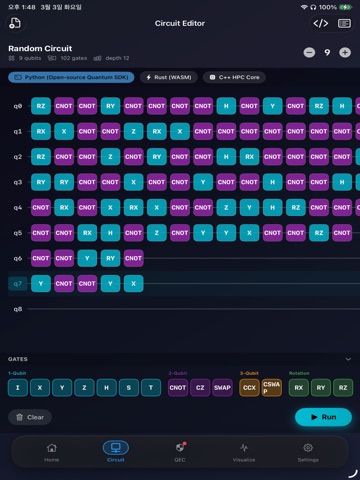Select the q8 qubit label
This screenshot has height=480, width=360.
point(18,309)
